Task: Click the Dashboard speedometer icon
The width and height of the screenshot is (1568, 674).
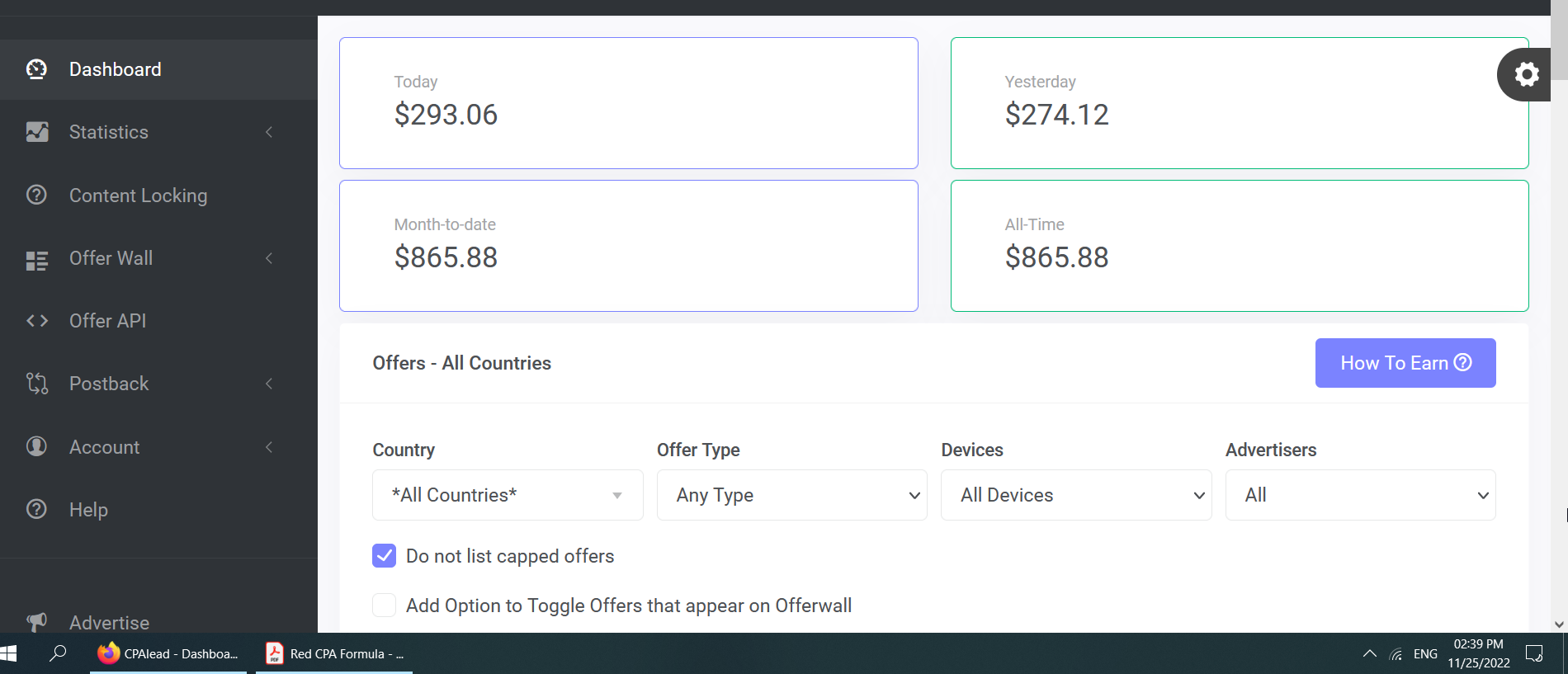Action: (36, 69)
